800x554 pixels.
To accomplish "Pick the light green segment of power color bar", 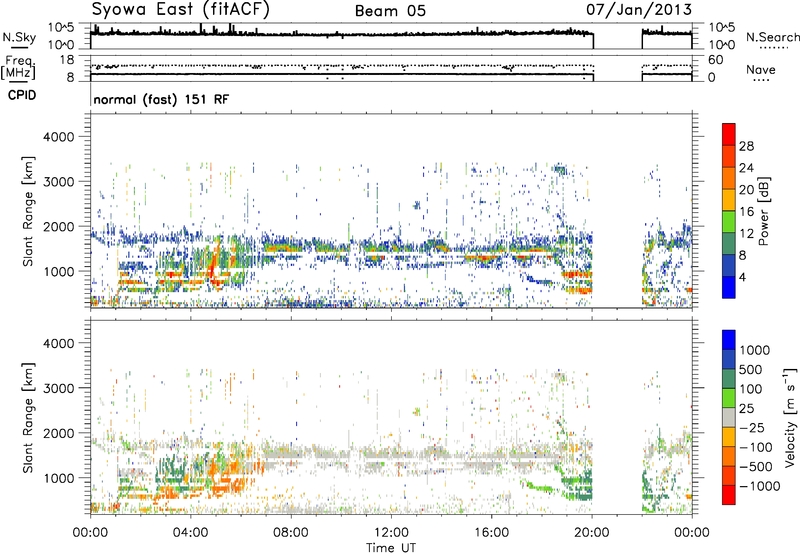I will 729,222.
